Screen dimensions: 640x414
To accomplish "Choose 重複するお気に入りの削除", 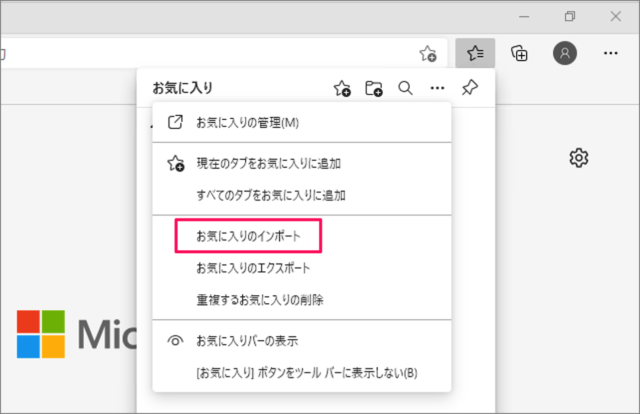I will [x=302, y=300].
